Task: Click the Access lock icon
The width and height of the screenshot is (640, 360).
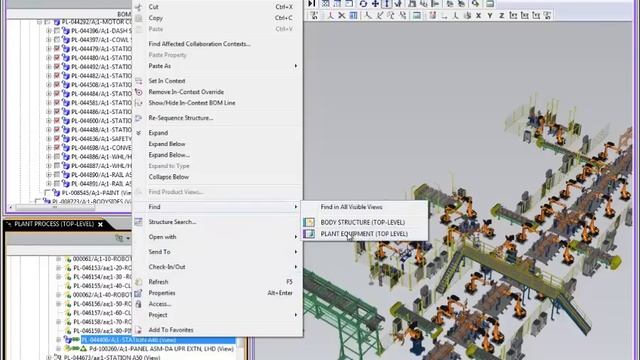Action: point(139,304)
